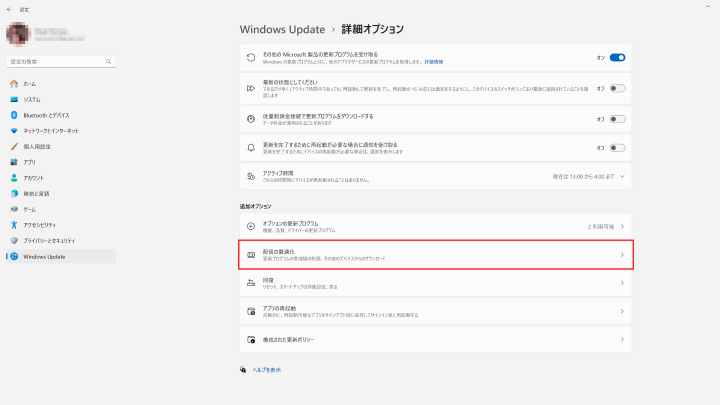Click the bell icon on the restart notification row
The width and height of the screenshot is (720, 405).
(x=251, y=148)
